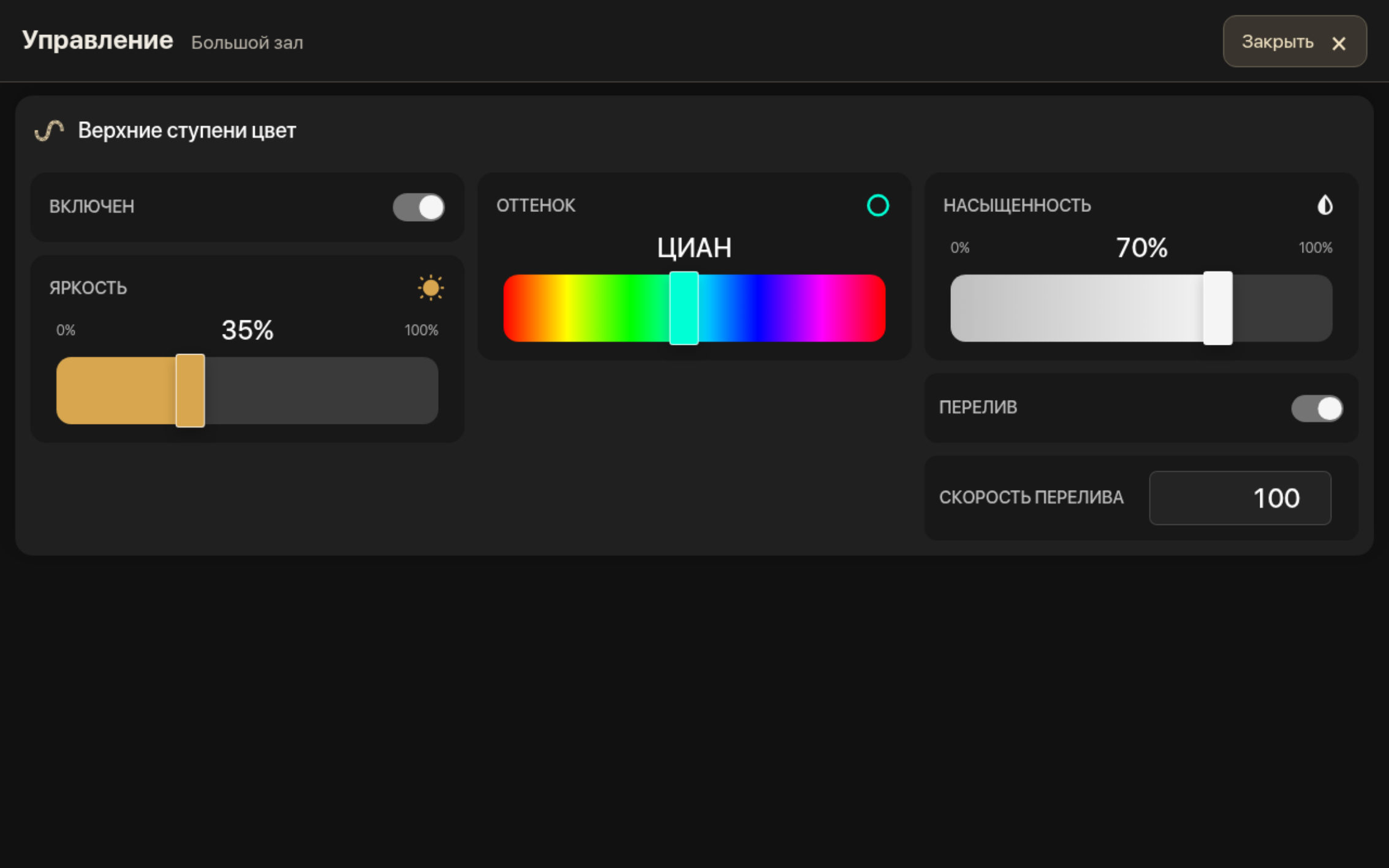The height and width of the screenshot is (868, 1389).
Task: Click the ВКЛЮЧЕН label
Action: (x=92, y=206)
